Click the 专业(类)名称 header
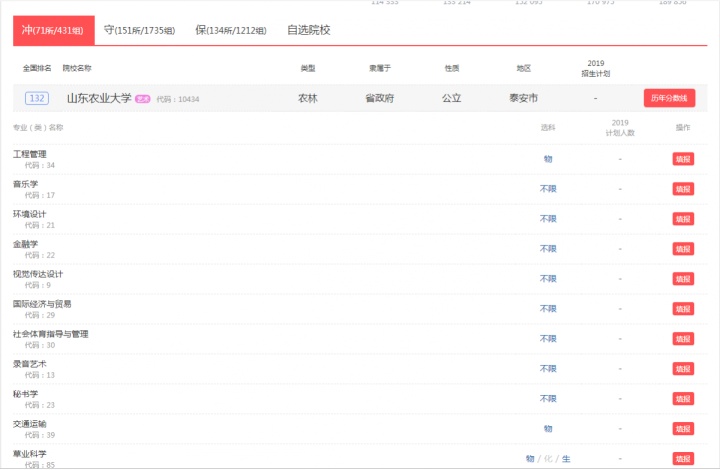 pos(38,128)
